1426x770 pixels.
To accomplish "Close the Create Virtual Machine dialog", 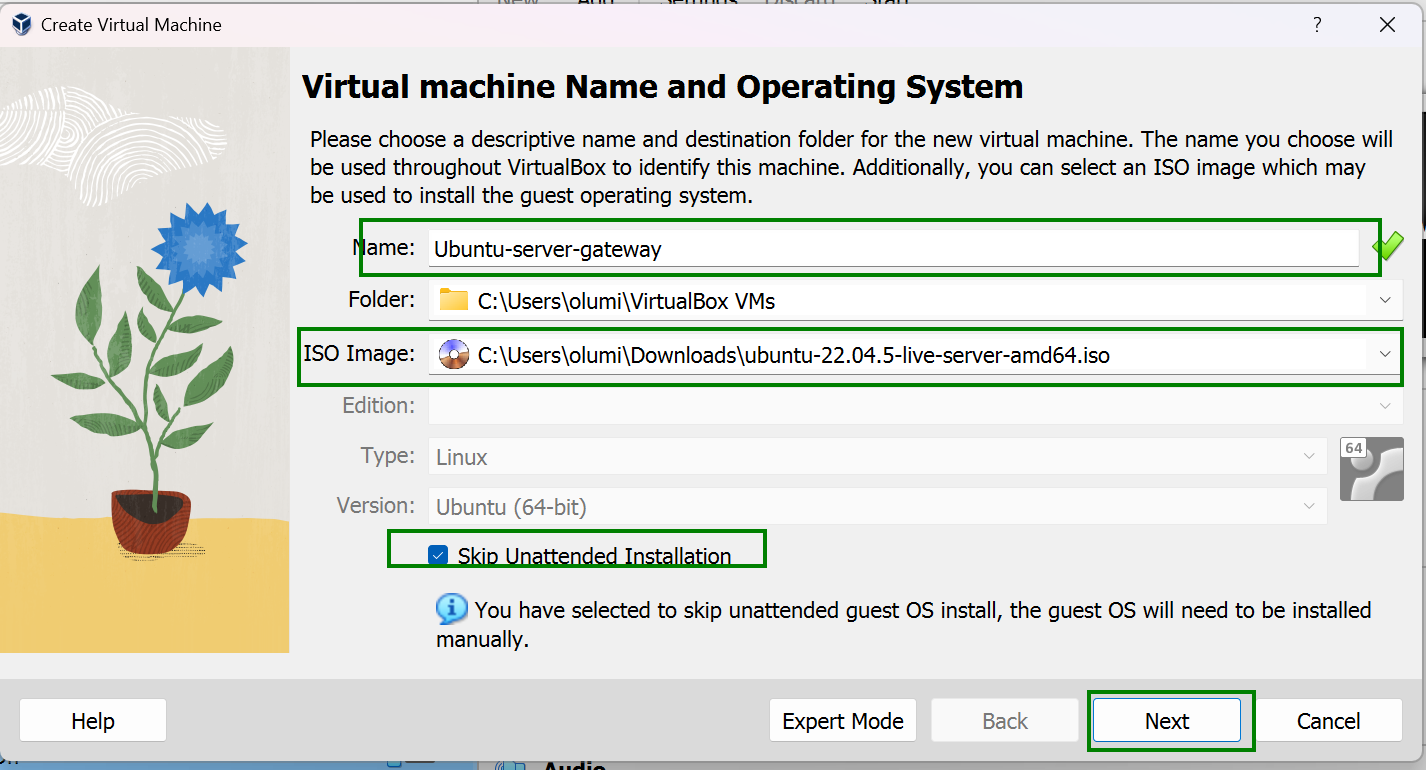I will click(x=1387, y=25).
